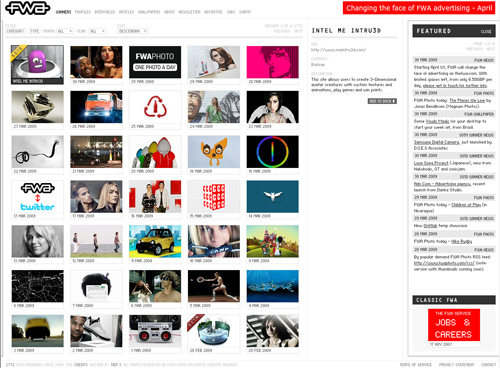Close the Featured panel
The image size is (500, 368).
pos(486,31)
